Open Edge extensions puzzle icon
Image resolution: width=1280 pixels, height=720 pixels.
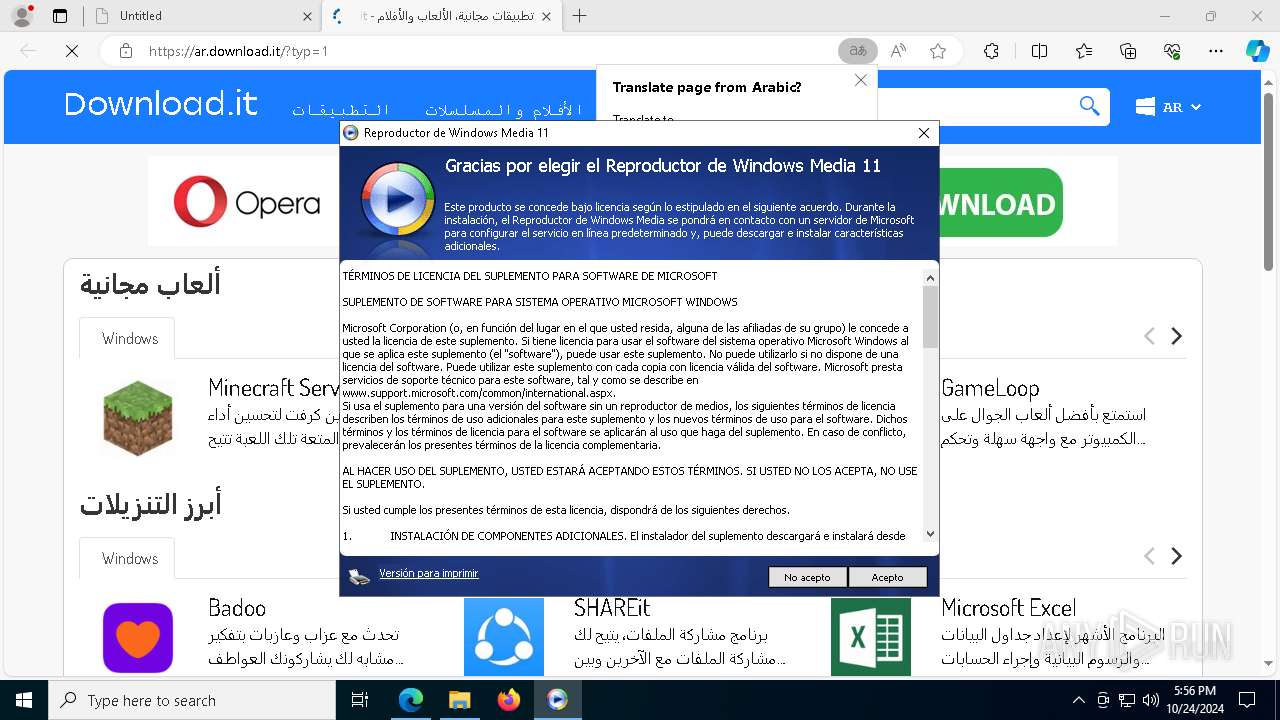991,51
